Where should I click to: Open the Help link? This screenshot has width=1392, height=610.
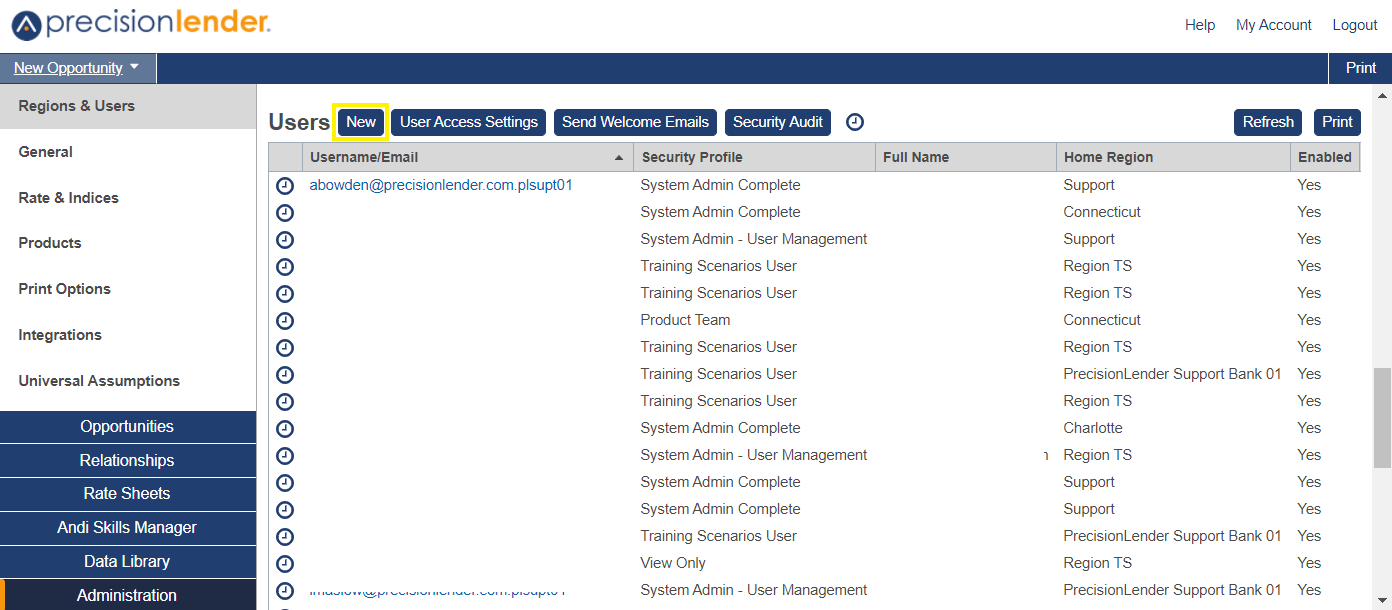pyautogui.click(x=1200, y=25)
